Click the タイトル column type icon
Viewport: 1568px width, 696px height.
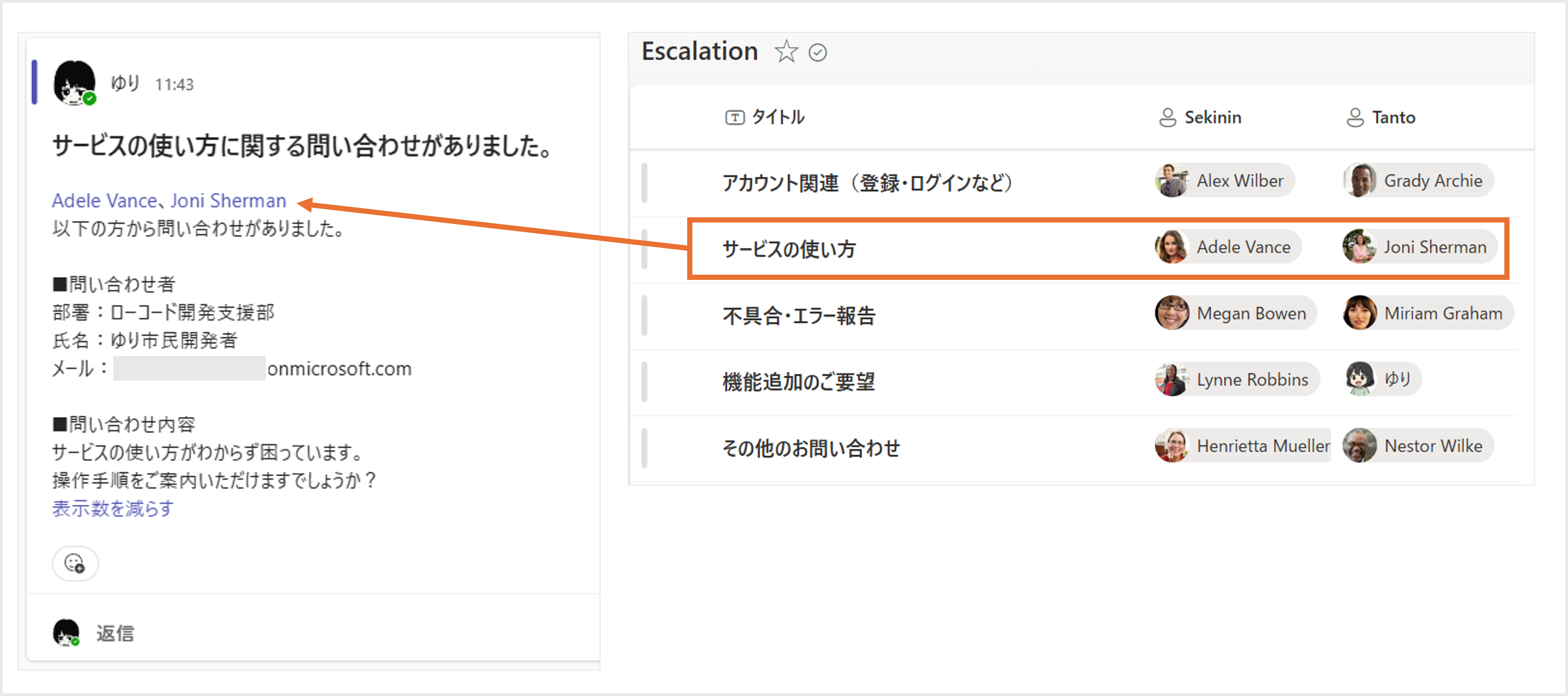point(734,117)
